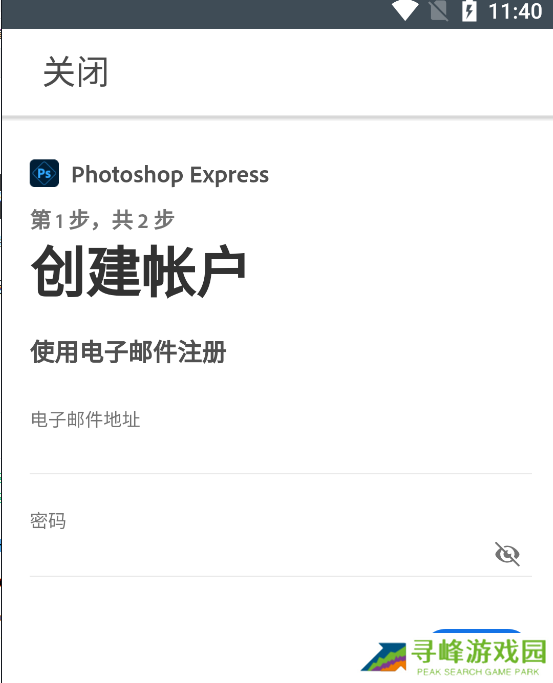Click the 第1步，共2步 step indicator
Viewport: 553px width, 683px height.
click(x=102, y=220)
